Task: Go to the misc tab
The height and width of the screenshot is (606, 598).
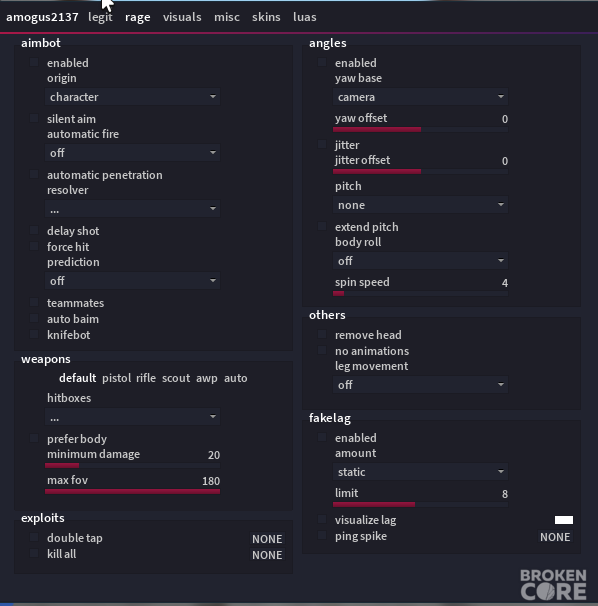Action: click(x=227, y=17)
